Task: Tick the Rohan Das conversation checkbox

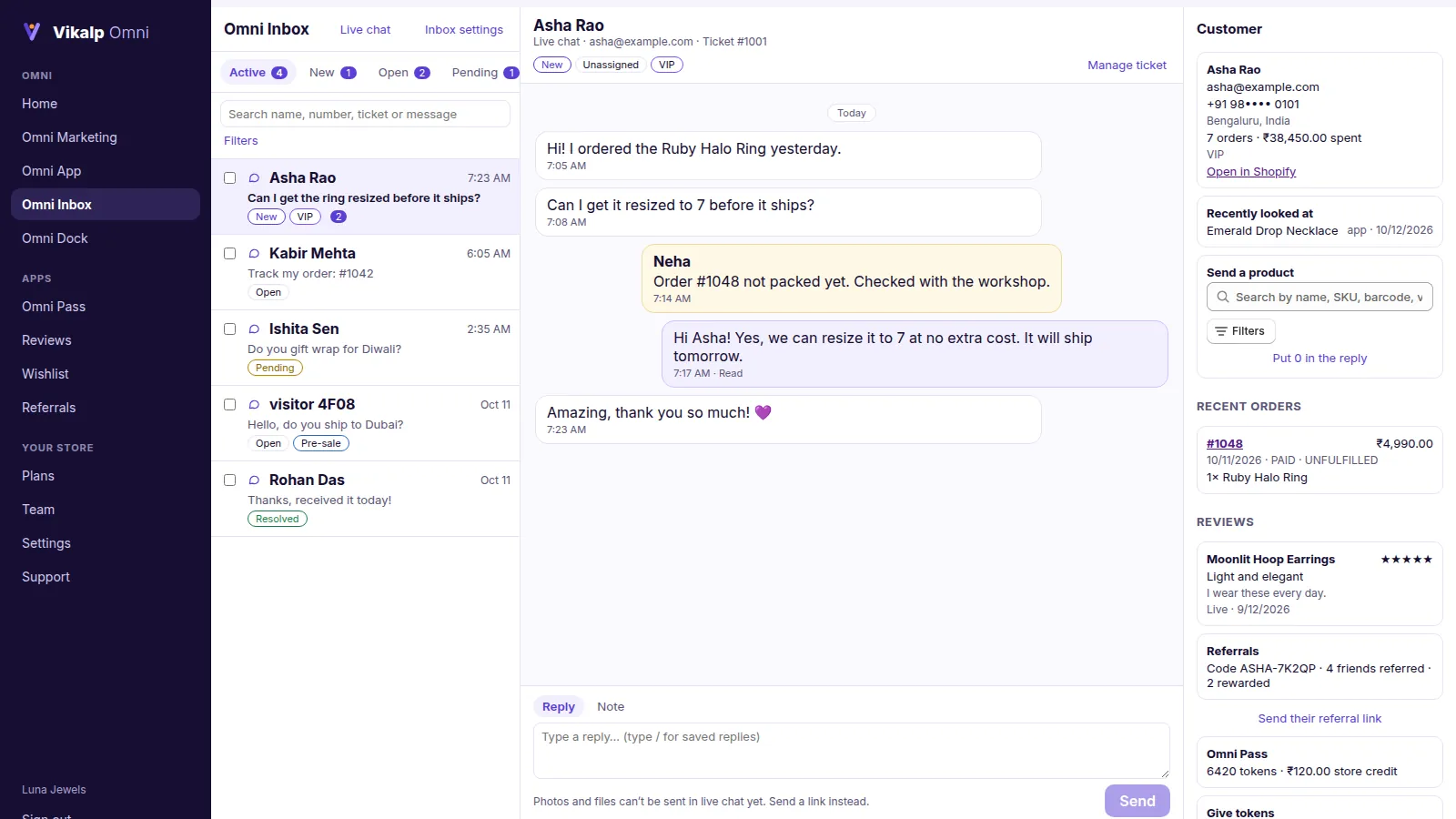Action: click(x=230, y=480)
